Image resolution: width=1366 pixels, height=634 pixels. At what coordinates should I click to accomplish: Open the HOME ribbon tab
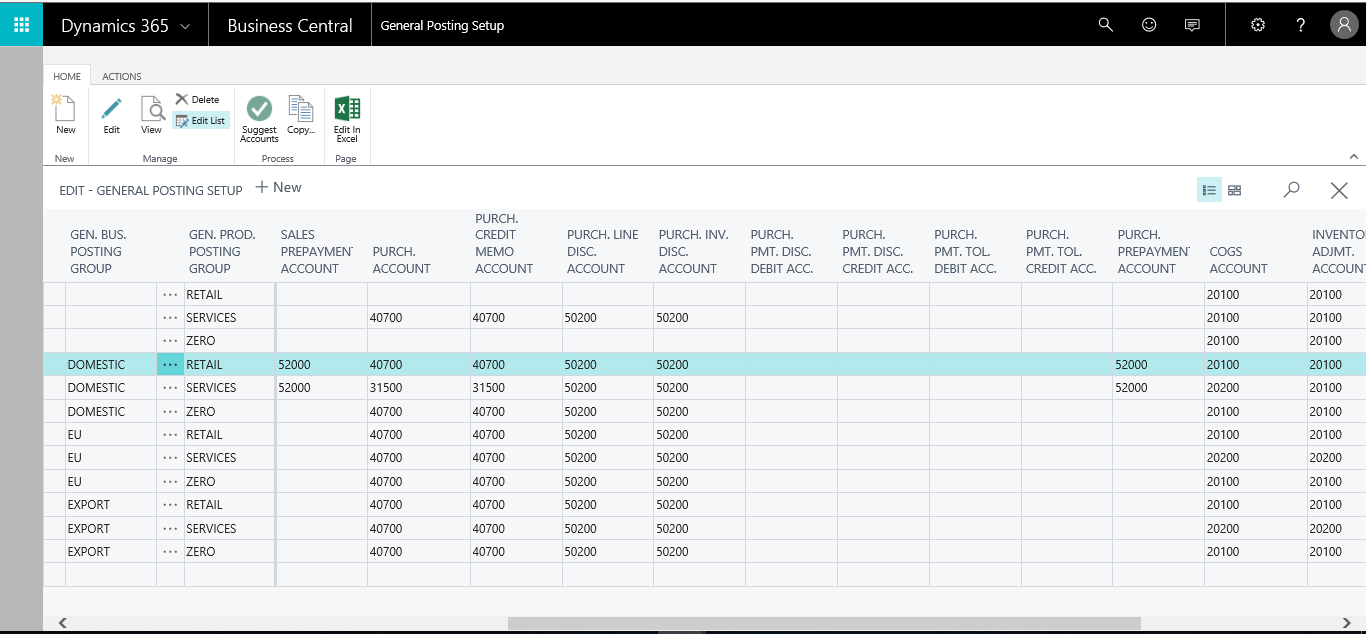[x=67, y=76]
